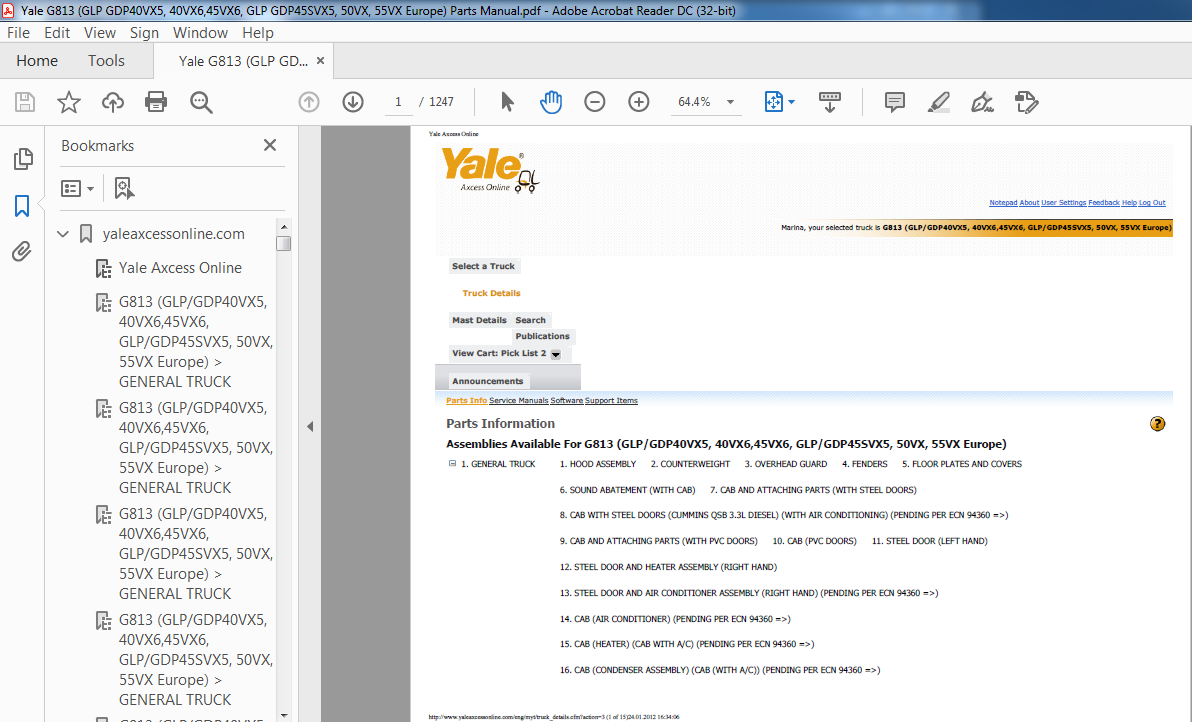This screenshot has height=722, width=1192.
Task: Click bookmarks scroll down arrow
Action: (x=284, y=715)
